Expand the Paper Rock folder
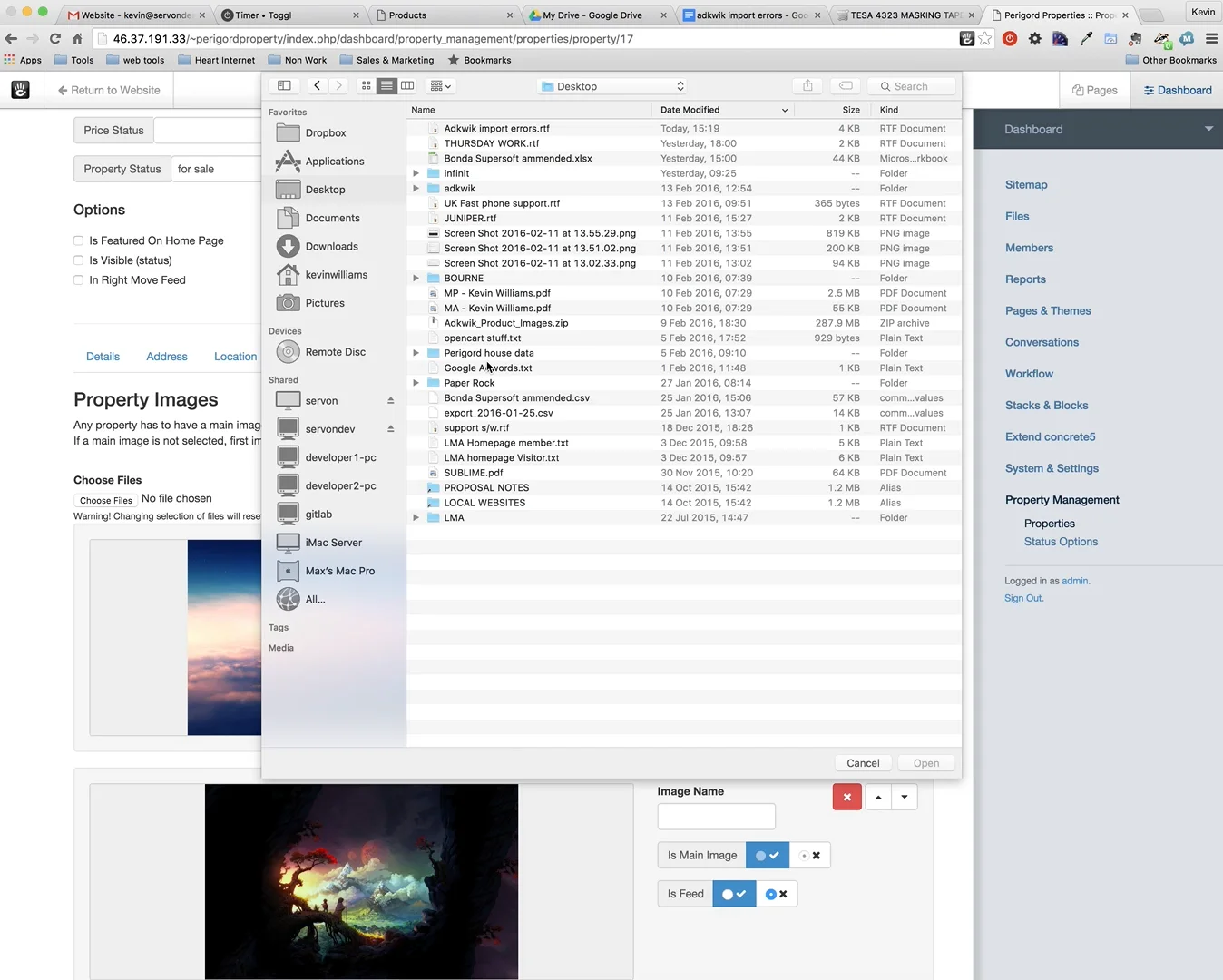The image size is (1223, 980). (416, 383)
